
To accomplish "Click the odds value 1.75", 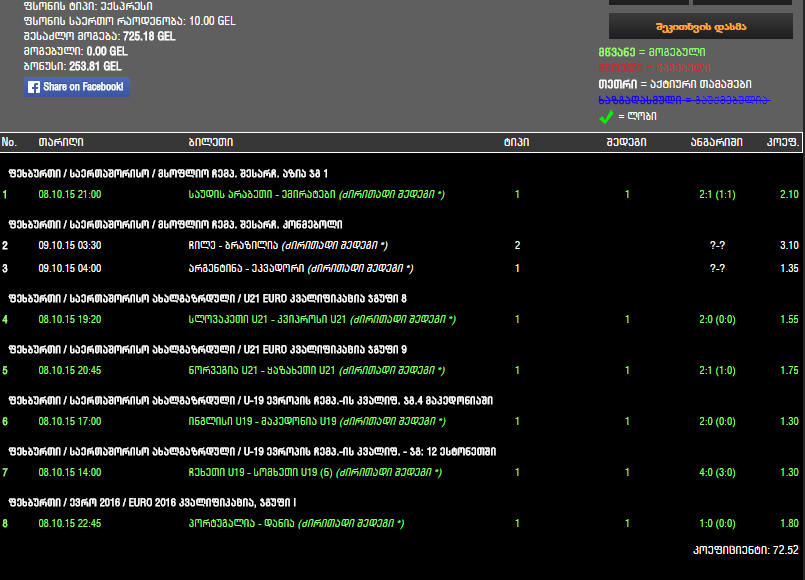I will coord(789,370).
